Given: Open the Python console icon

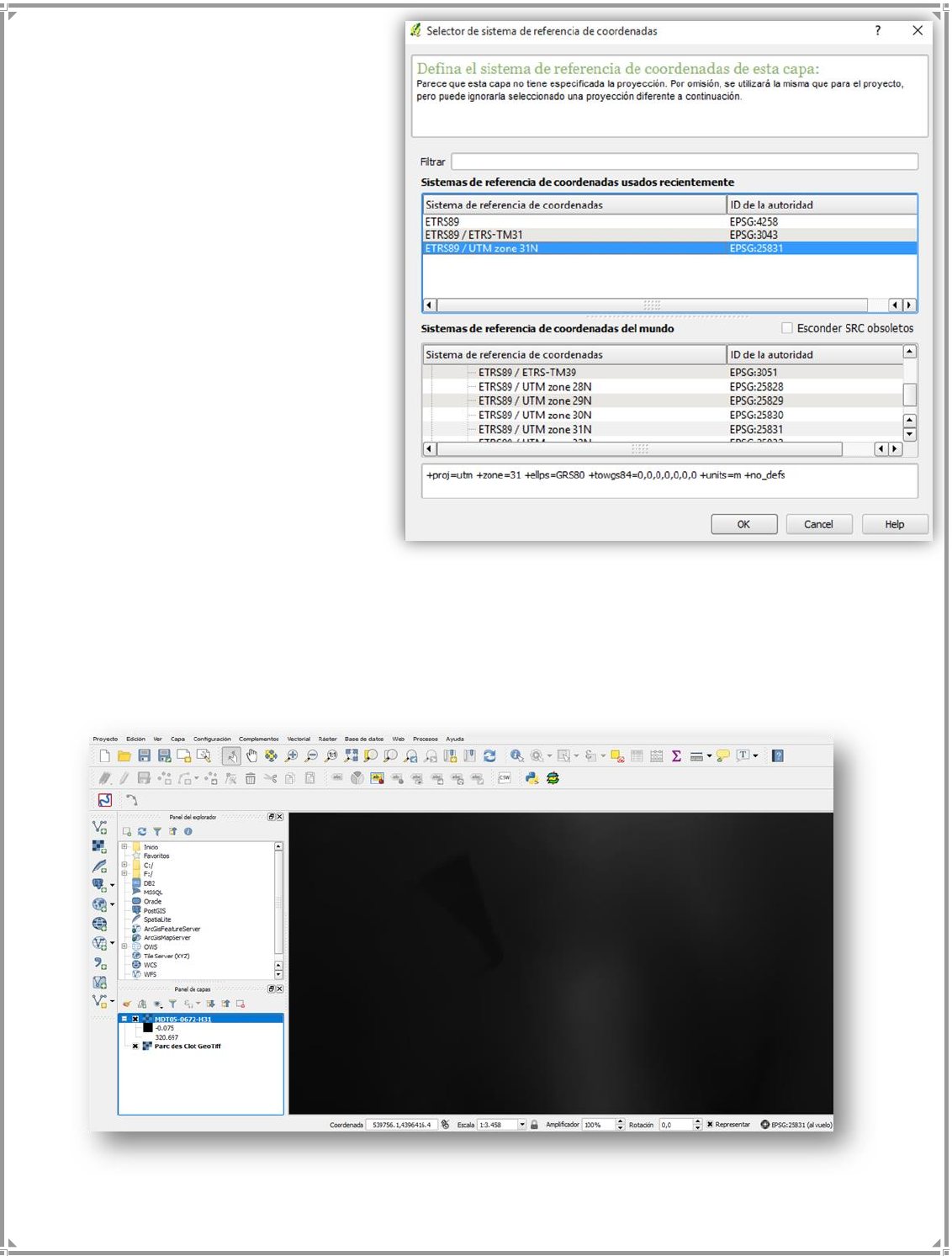Looking at the screenshot, I should pyautogui.click(x=532, y=777).
